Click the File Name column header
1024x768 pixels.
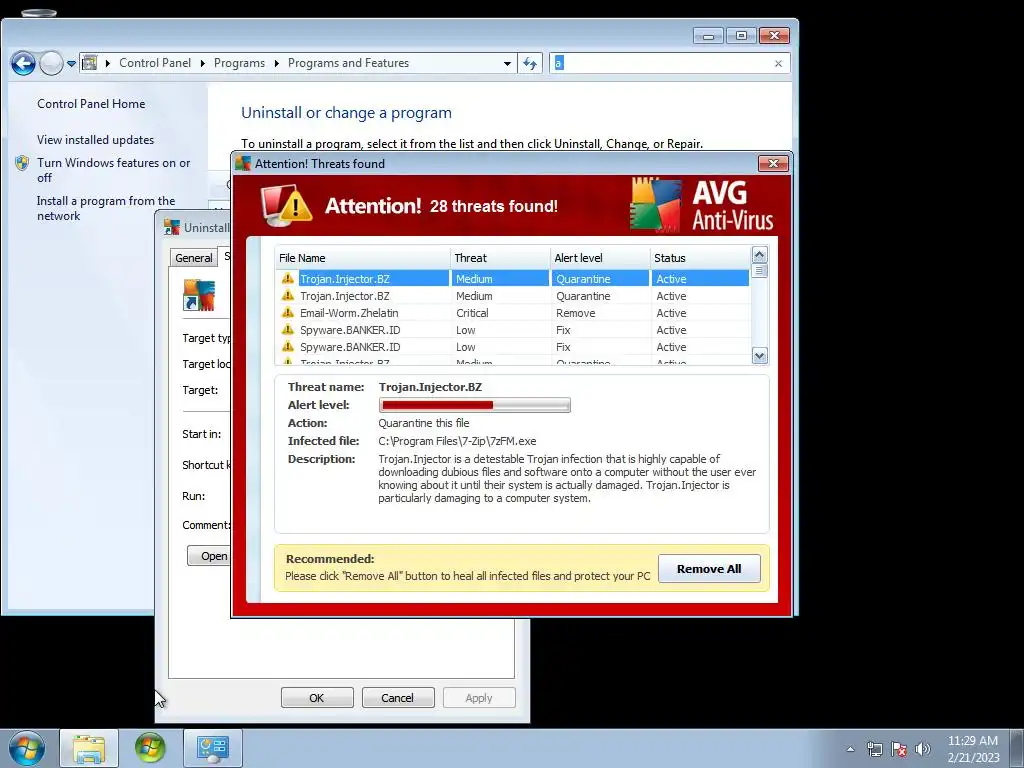(362, 258)
